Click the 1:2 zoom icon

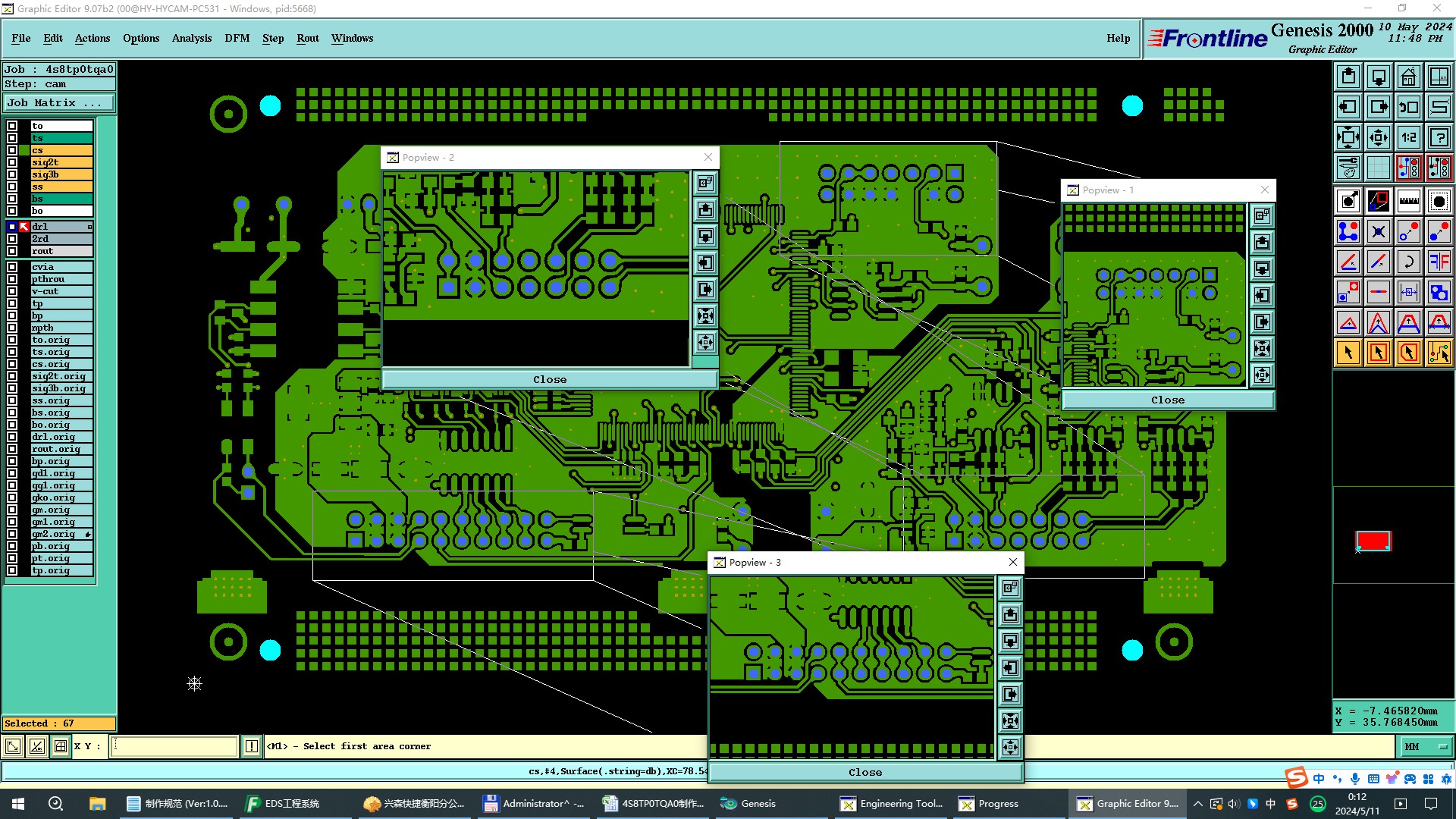1408,137
